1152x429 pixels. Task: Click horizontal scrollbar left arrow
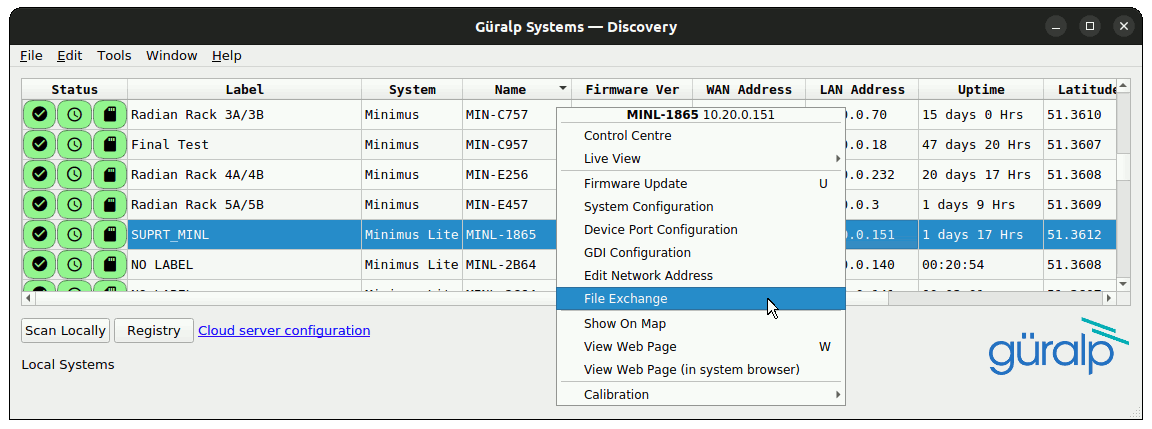pyautogui.click(x=28, y=298)
